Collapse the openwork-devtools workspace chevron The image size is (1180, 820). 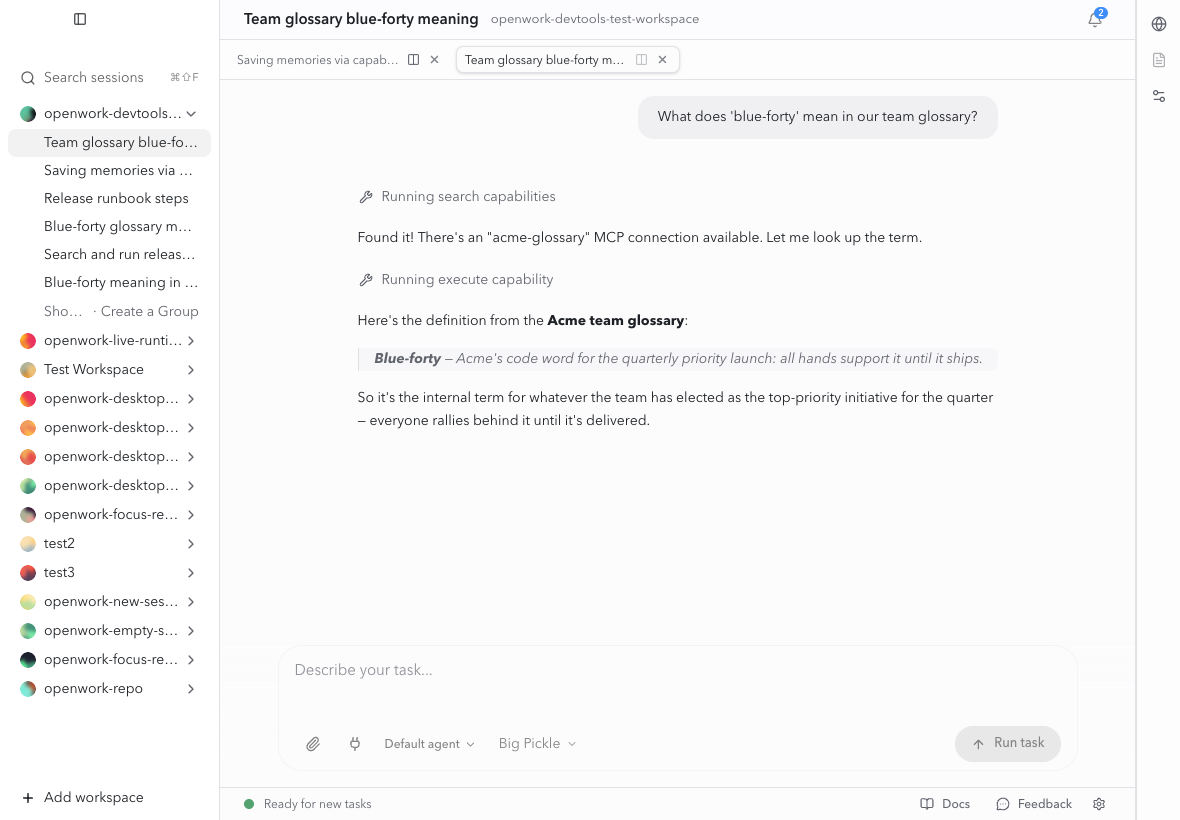point(191,114)
